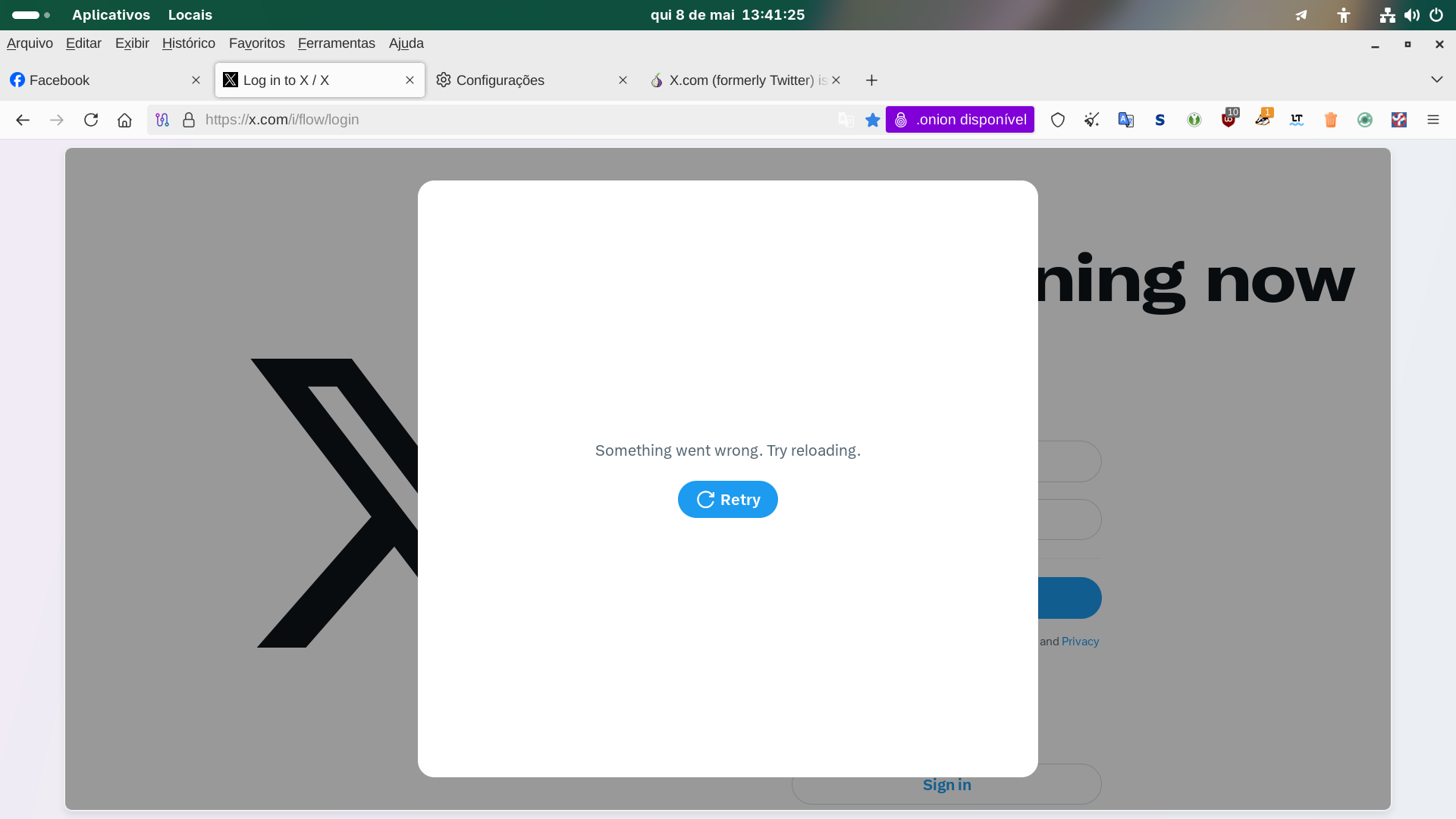Reload the current page
1456x819 pixels.
91,120
